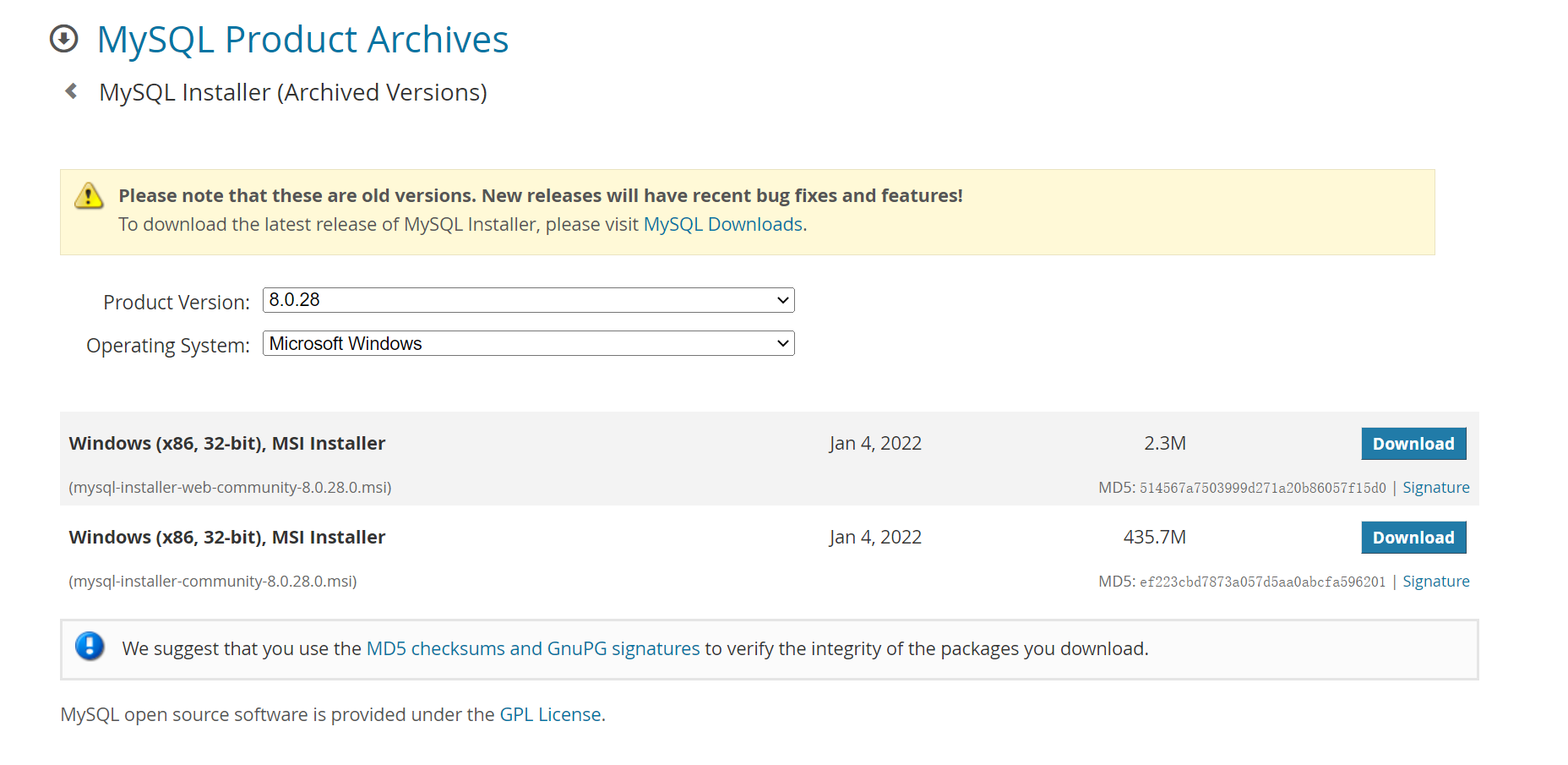Click Jan 4, 2022 date in 2.3M row

(875, 443)
